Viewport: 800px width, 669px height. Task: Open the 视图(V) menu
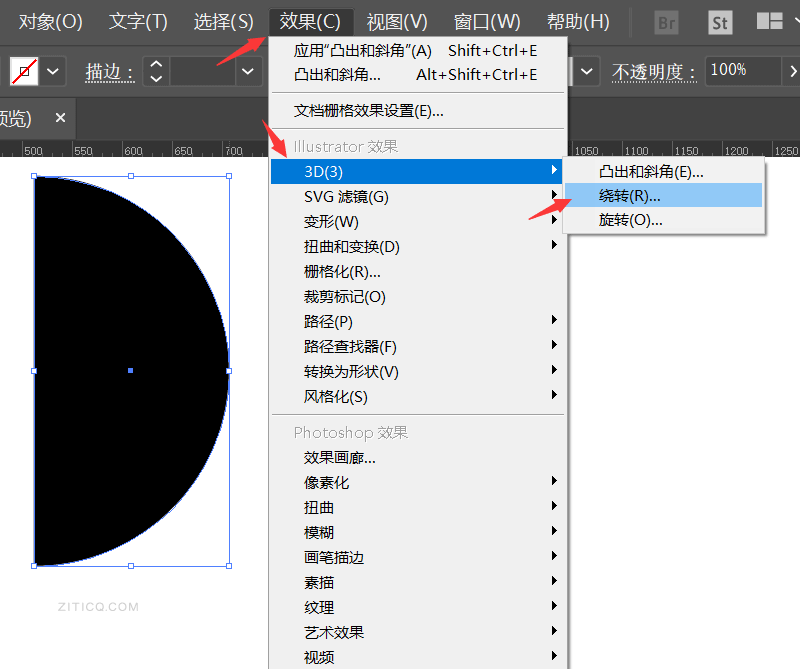[x=397, y=21]
